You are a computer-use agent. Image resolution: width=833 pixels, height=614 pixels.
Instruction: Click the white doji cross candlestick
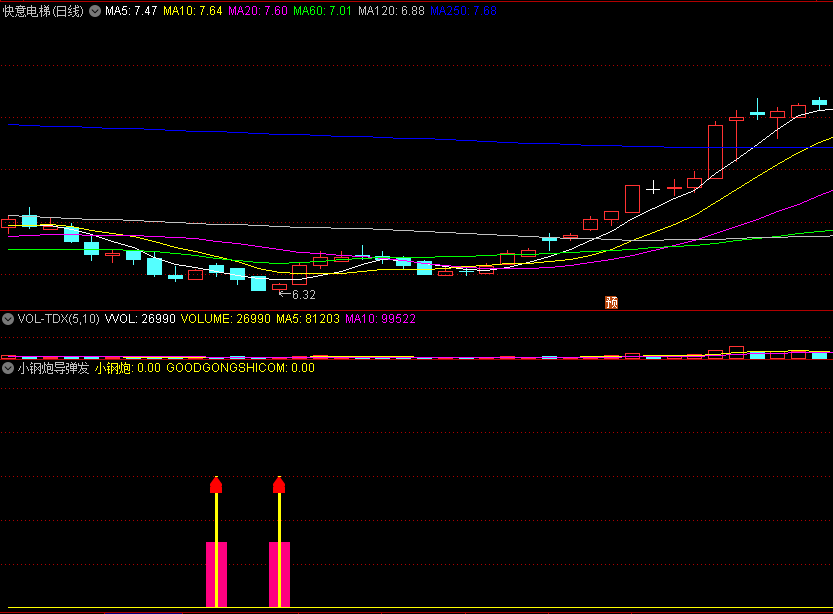click(653, 188)
